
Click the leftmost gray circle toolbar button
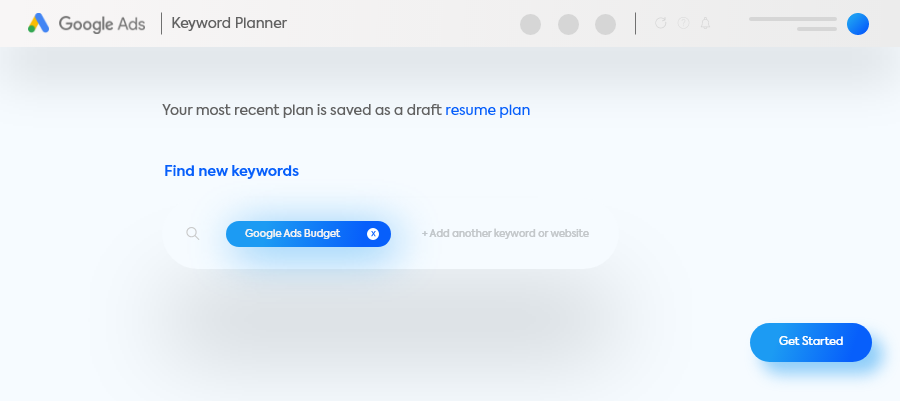(x=530, y=24)
